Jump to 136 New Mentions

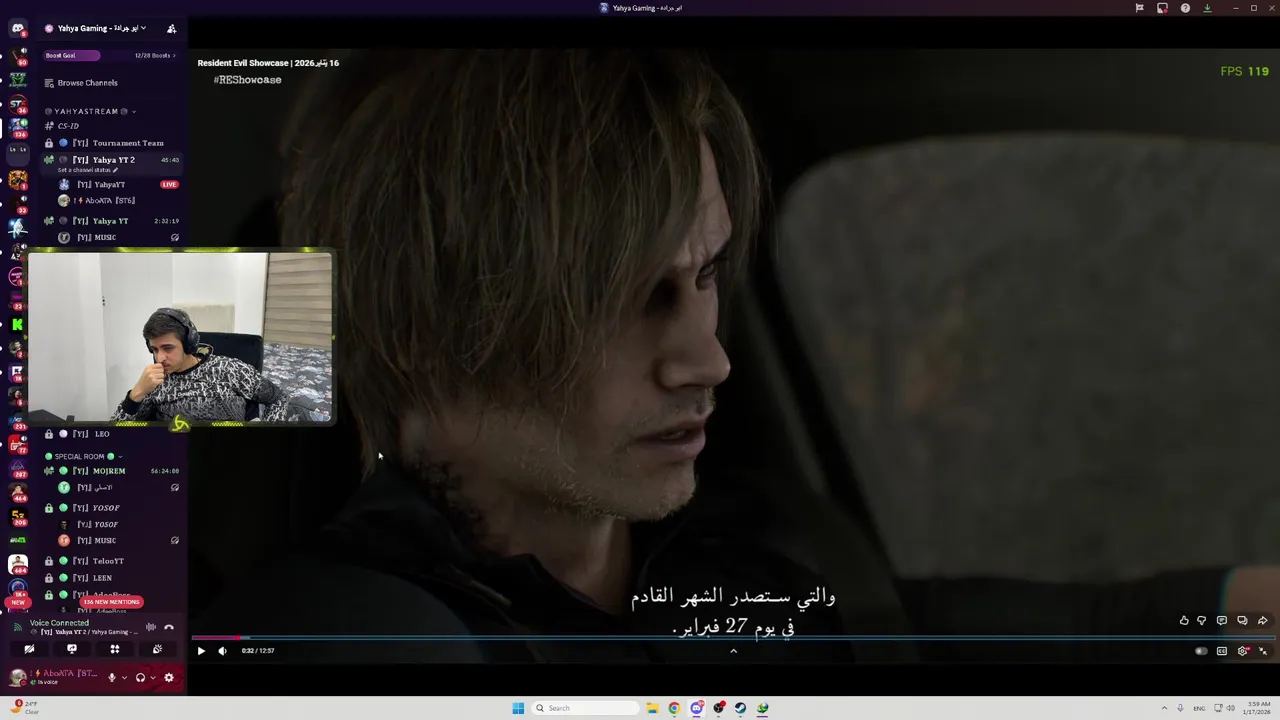(x=111, y=602)
